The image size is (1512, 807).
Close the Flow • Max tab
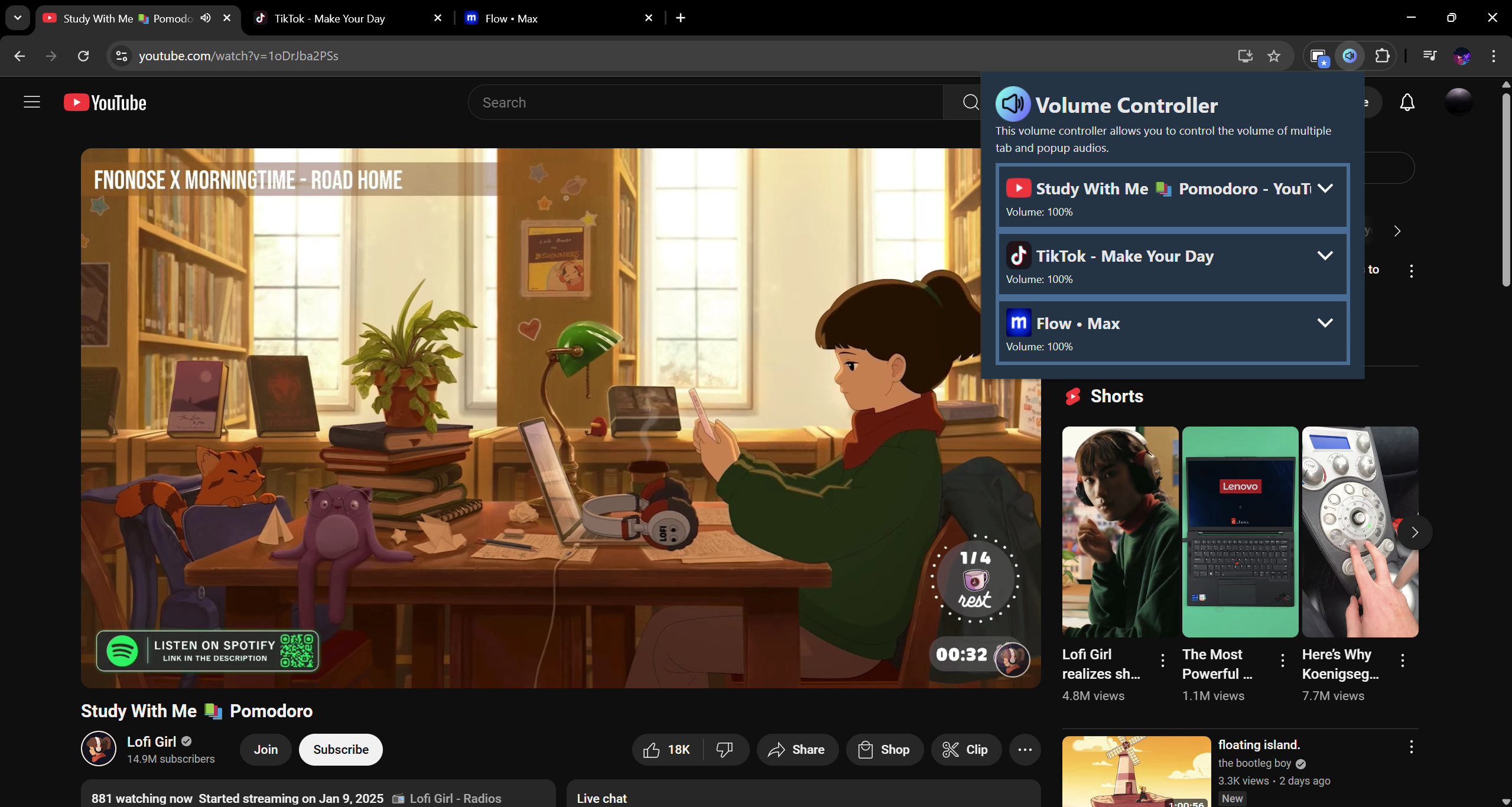click(649, 18)
